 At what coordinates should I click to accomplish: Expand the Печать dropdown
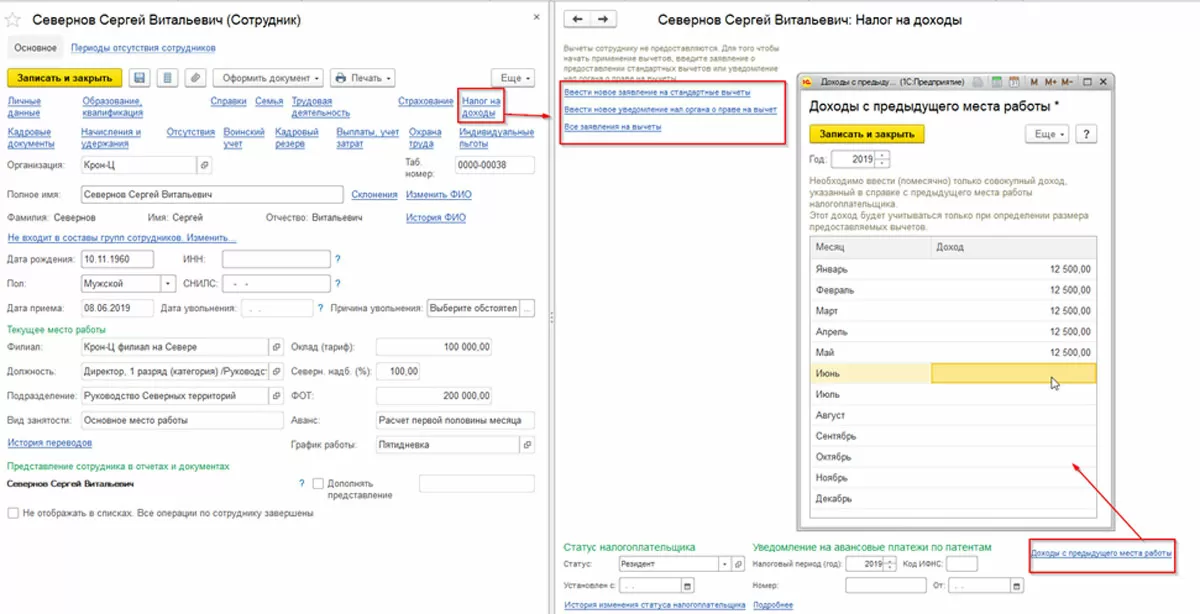362,78
